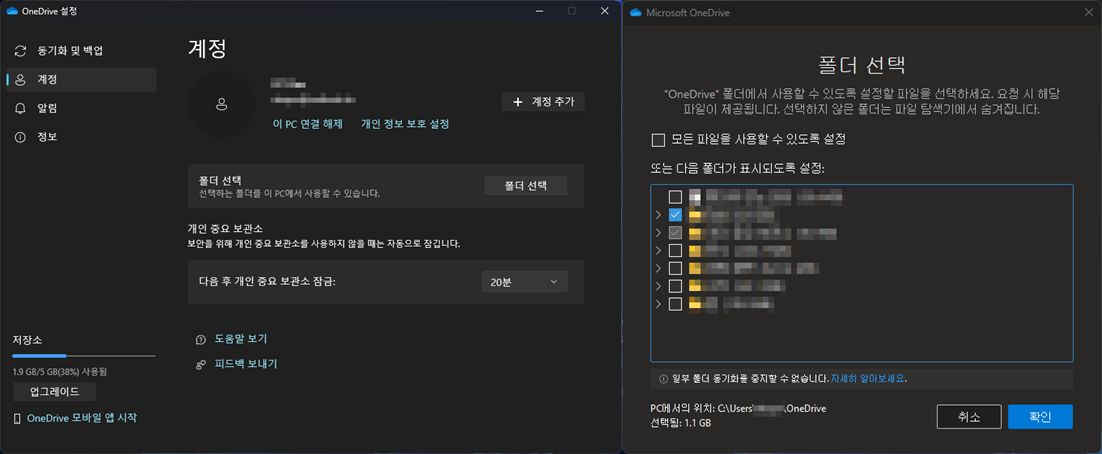
Task: Expand the folder with the grayed checked checkbox
Action: click(x=659, y=233)
